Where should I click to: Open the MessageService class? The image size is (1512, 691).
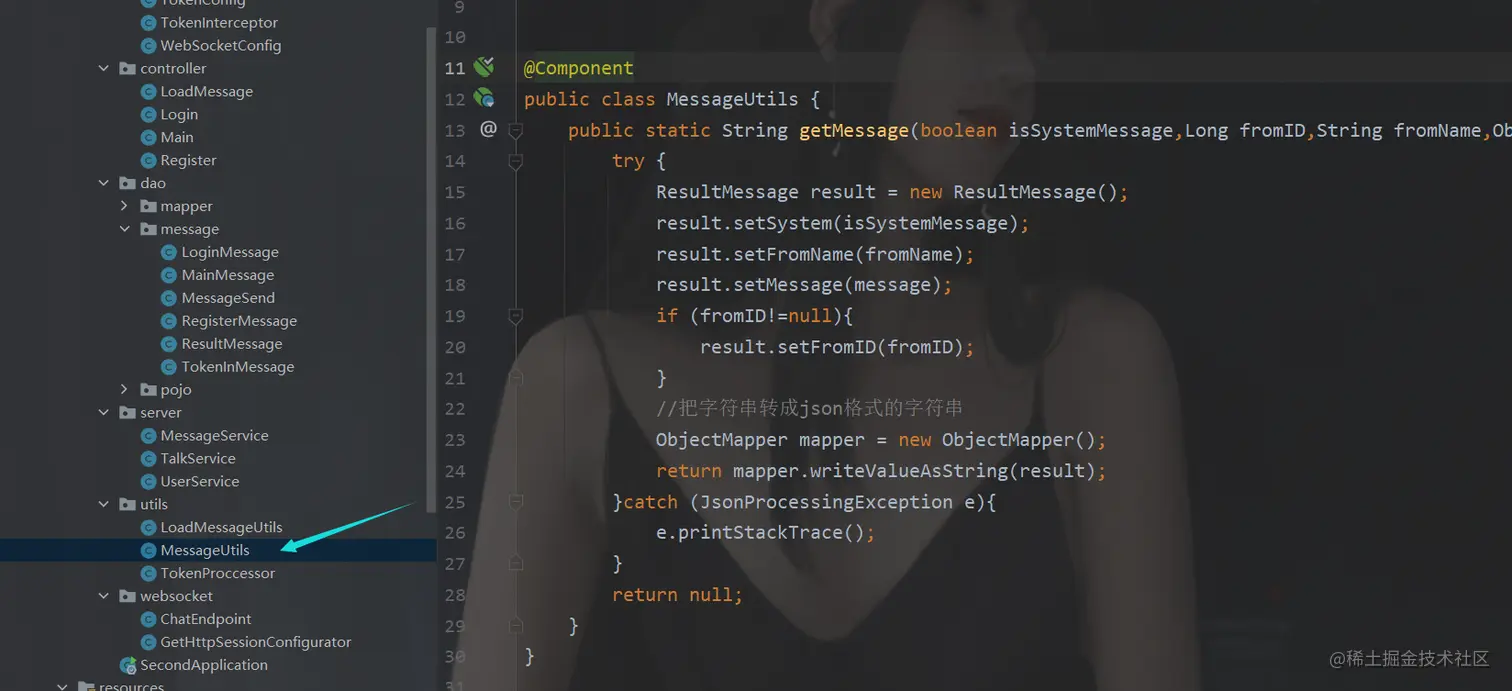pos(214,435)
